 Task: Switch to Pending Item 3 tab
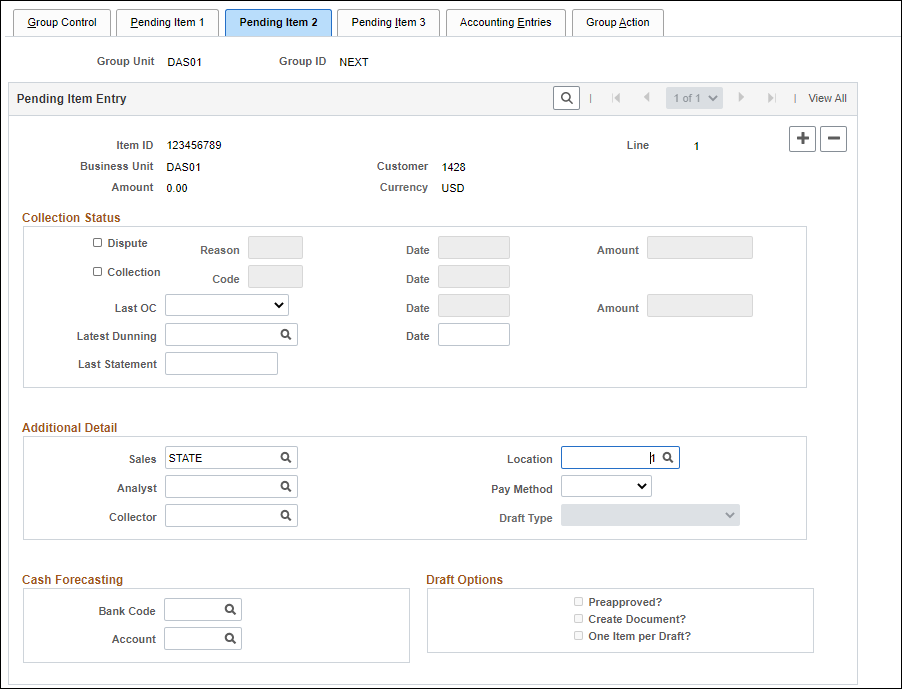(x=388, y=22)
